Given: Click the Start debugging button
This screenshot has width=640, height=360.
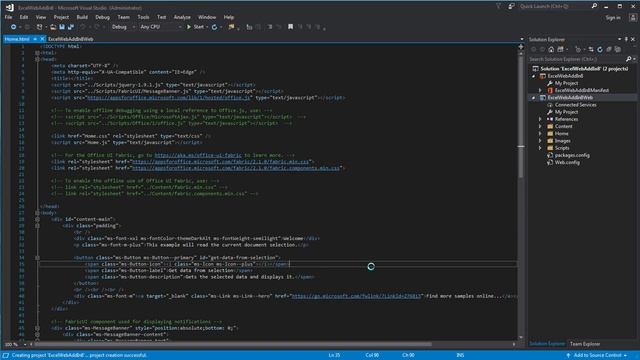Looking at the screenshot, I should click(196, 27).
